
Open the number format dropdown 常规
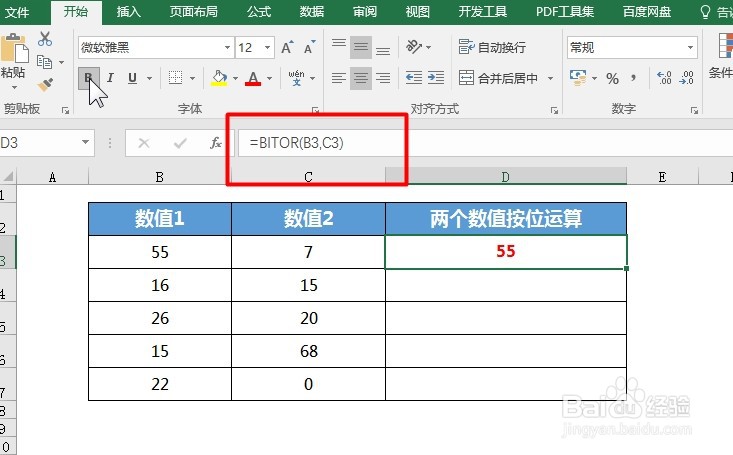point(690,47)
